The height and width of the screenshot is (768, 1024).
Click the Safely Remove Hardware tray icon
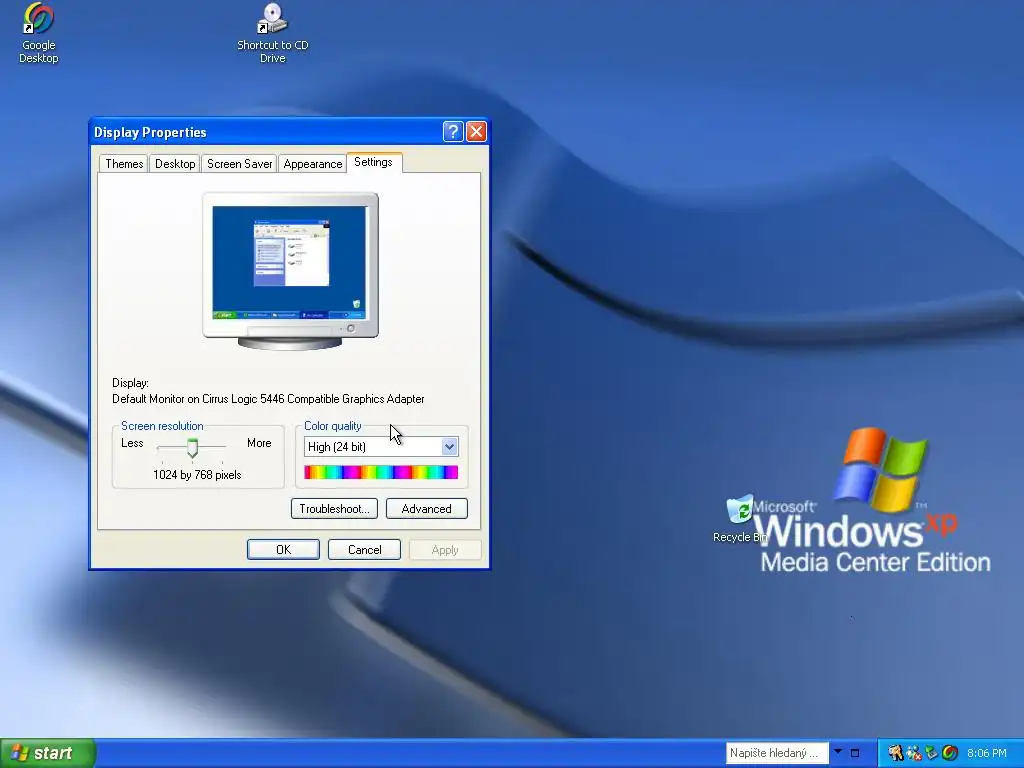pyautogui.click(x=931, y=753)
